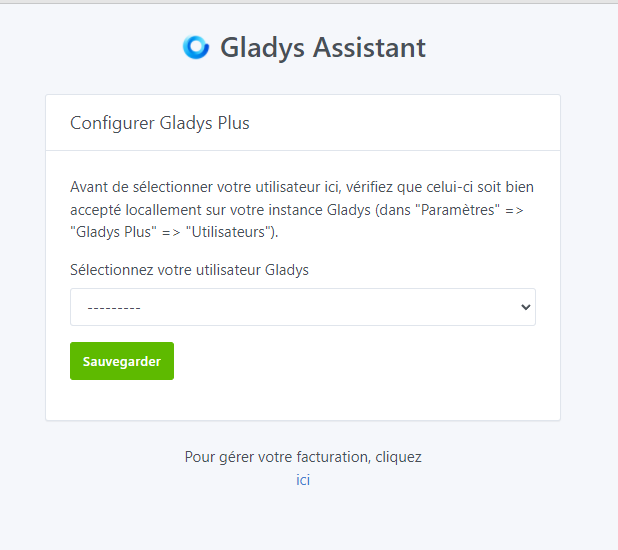Click the word "Configurer" in the card title
The height and width of the screenshot is (550, 618).
tap(112, 123)
